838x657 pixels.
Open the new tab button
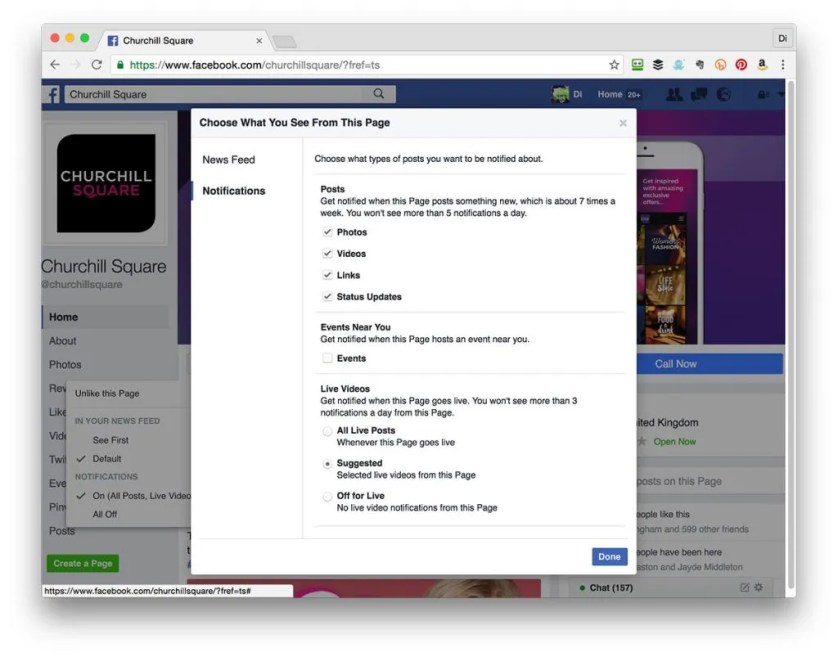coord(284,42)
